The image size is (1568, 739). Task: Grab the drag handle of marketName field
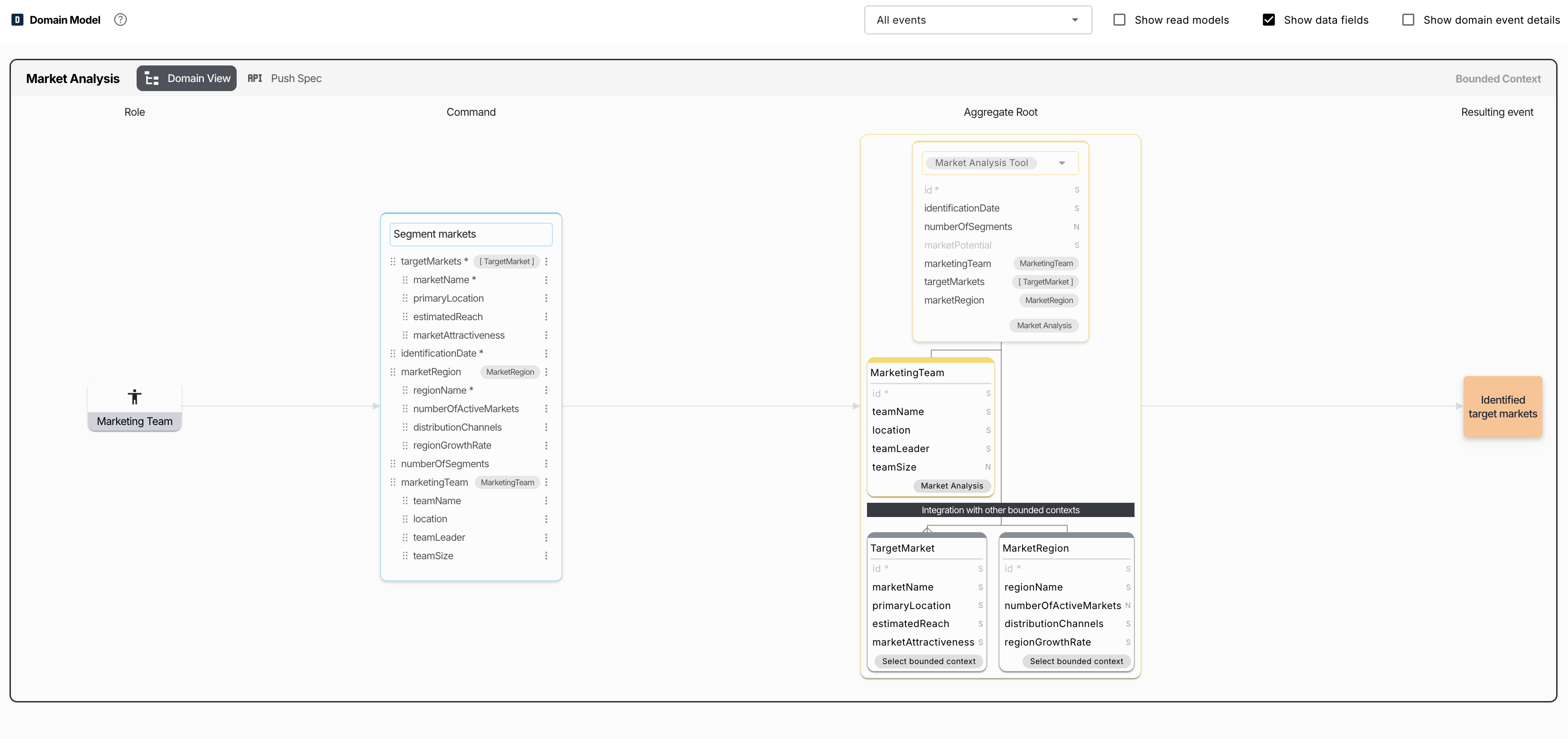(405, 280)
